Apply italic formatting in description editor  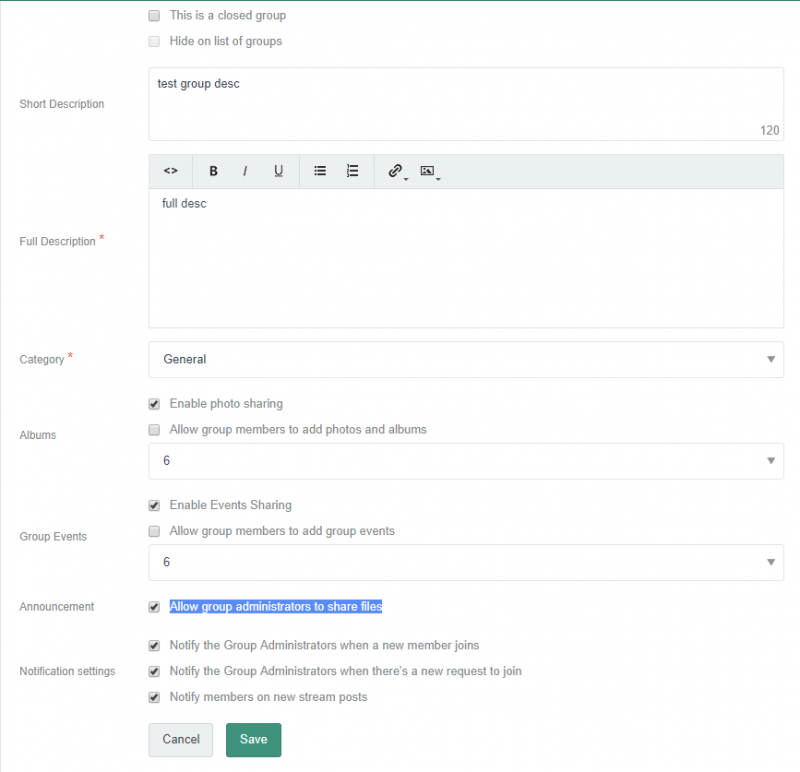245,171
